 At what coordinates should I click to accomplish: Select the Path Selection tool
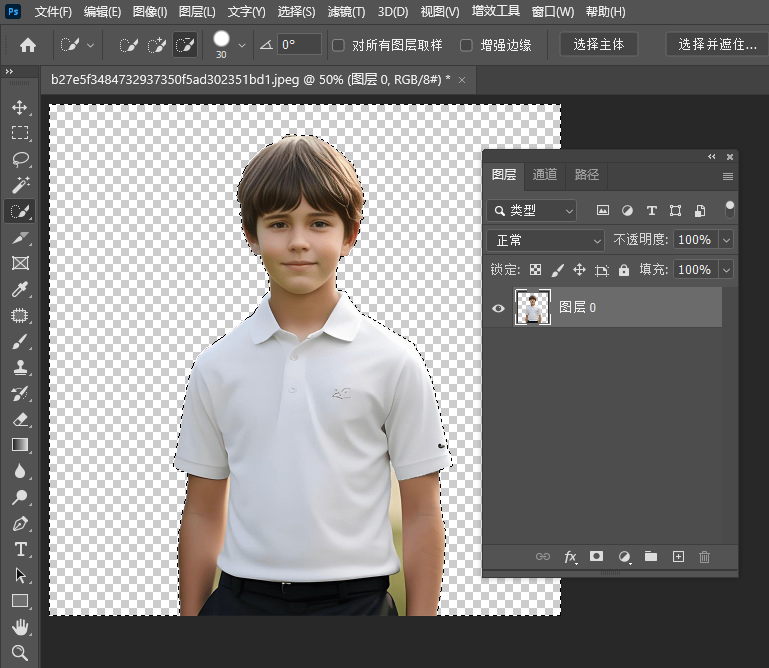pos(20,575)
